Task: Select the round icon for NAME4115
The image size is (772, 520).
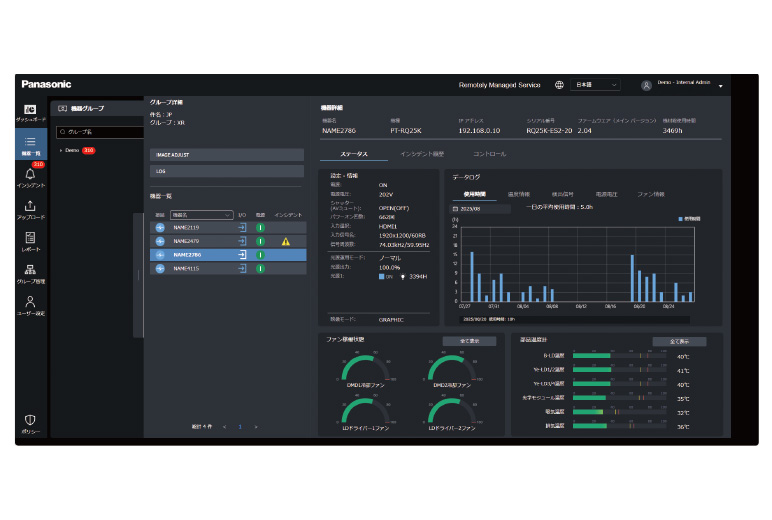Action: point(159,268)
